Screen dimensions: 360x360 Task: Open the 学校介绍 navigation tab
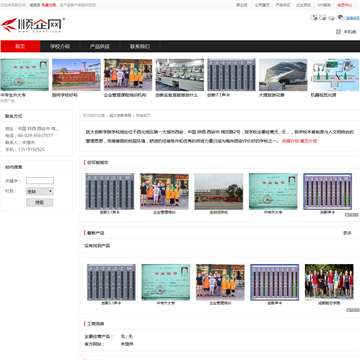pos(60,46)
